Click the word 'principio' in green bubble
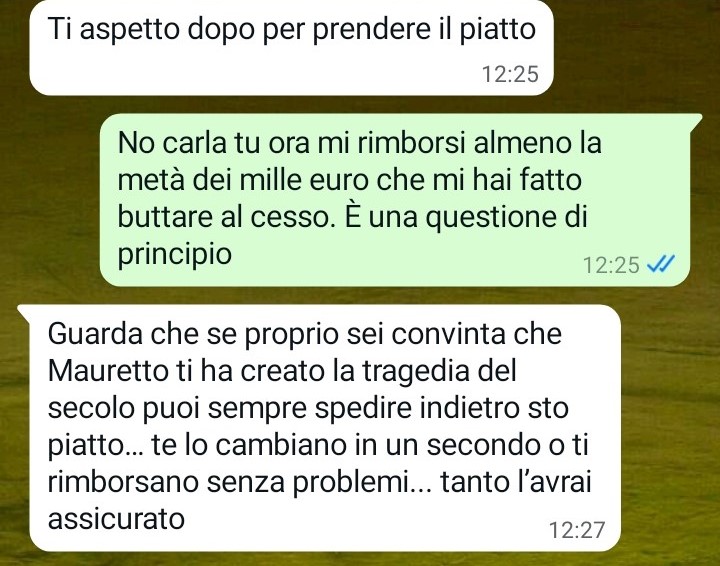720x566 pixels. coord(174,254)
